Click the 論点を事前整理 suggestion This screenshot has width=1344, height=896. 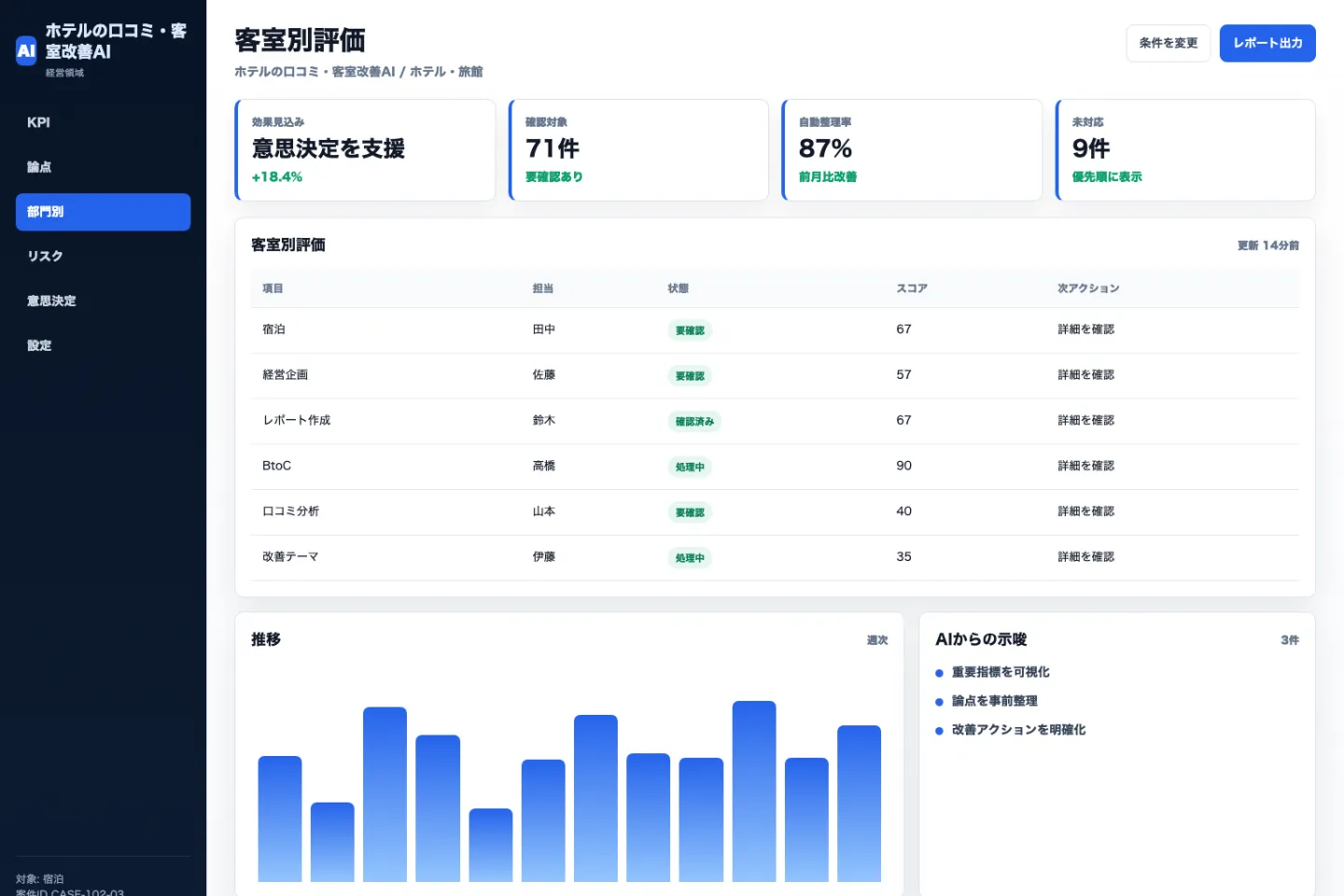click(x=995, y=701)
